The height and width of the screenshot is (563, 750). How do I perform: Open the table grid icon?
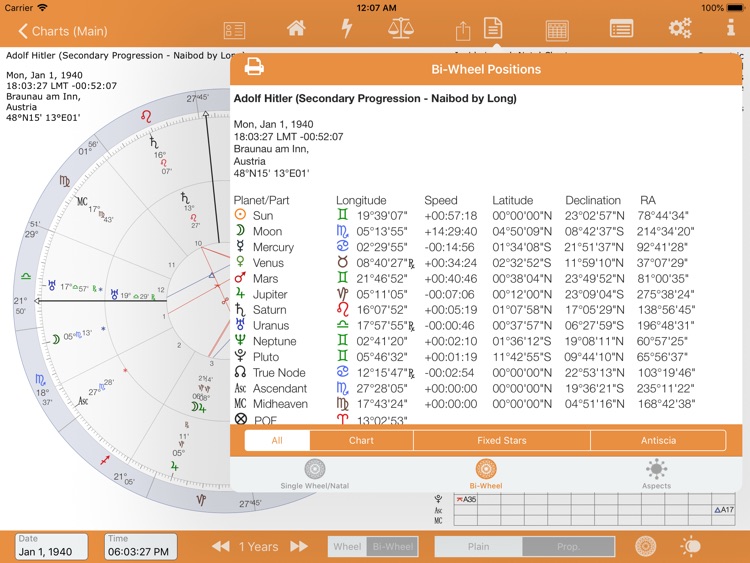pos(557,31)
